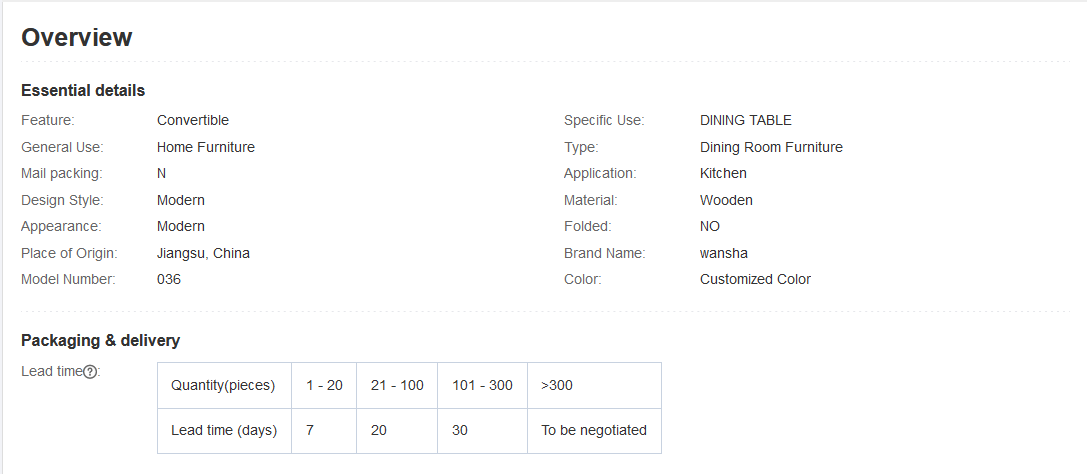The width and height of the screenshot is (1087, 474).
Task: Click the Wooden material value
Action: (726, 200)
